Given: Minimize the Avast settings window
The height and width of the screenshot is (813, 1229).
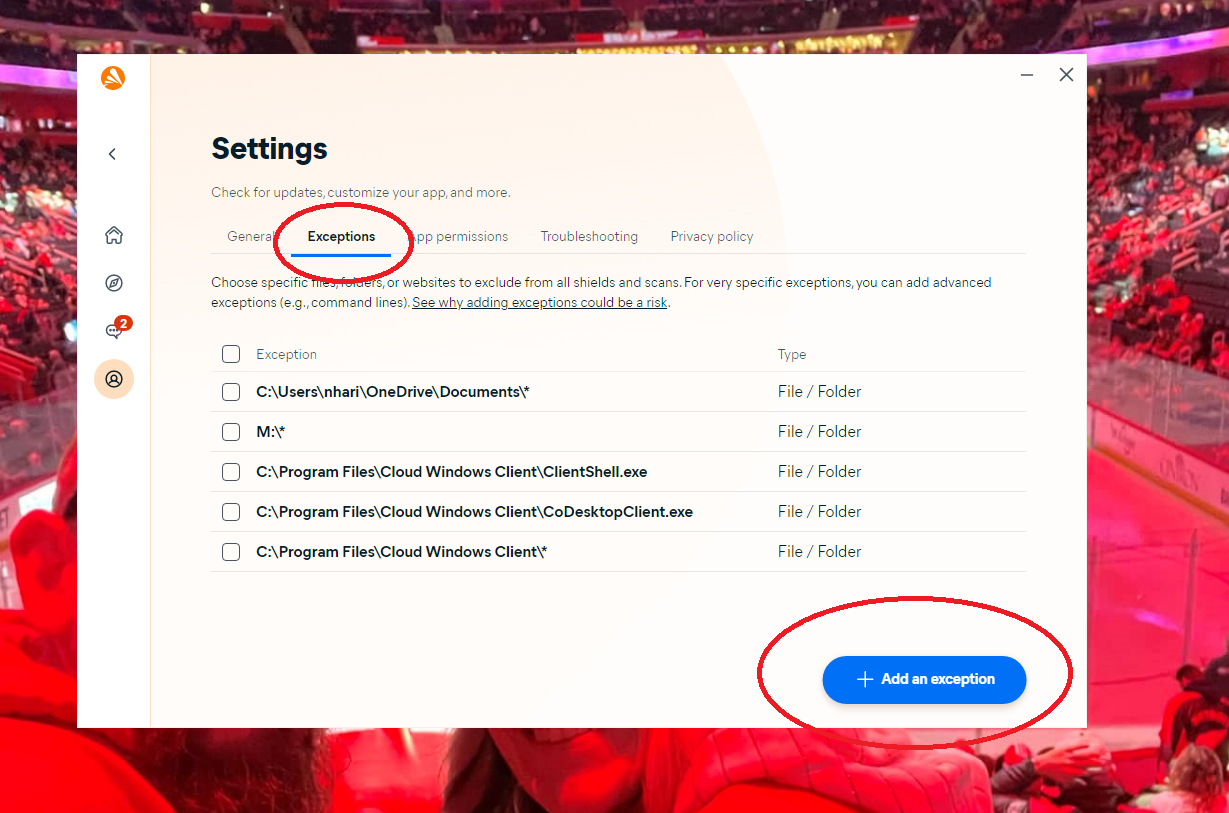Looking at the screenshot, I should coord(1027,75).
